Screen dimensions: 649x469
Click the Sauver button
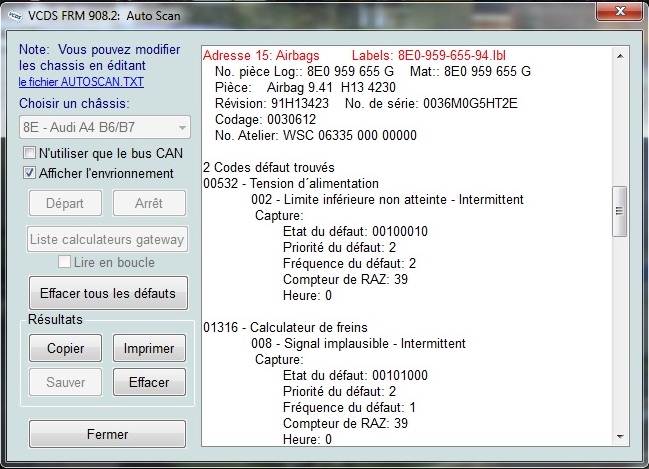tap(65, 382)
